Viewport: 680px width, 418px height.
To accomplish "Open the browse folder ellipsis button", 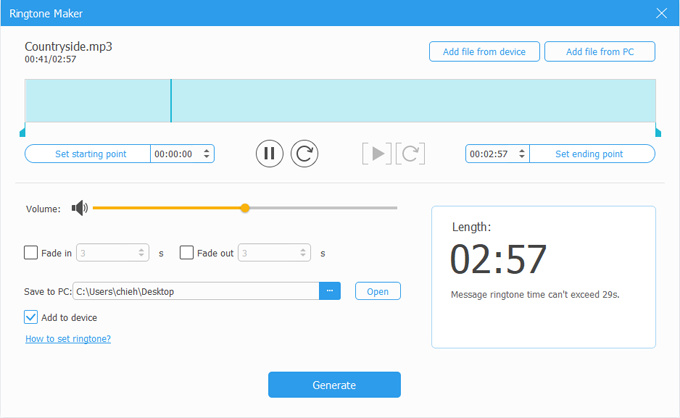I will click(331, 291).
